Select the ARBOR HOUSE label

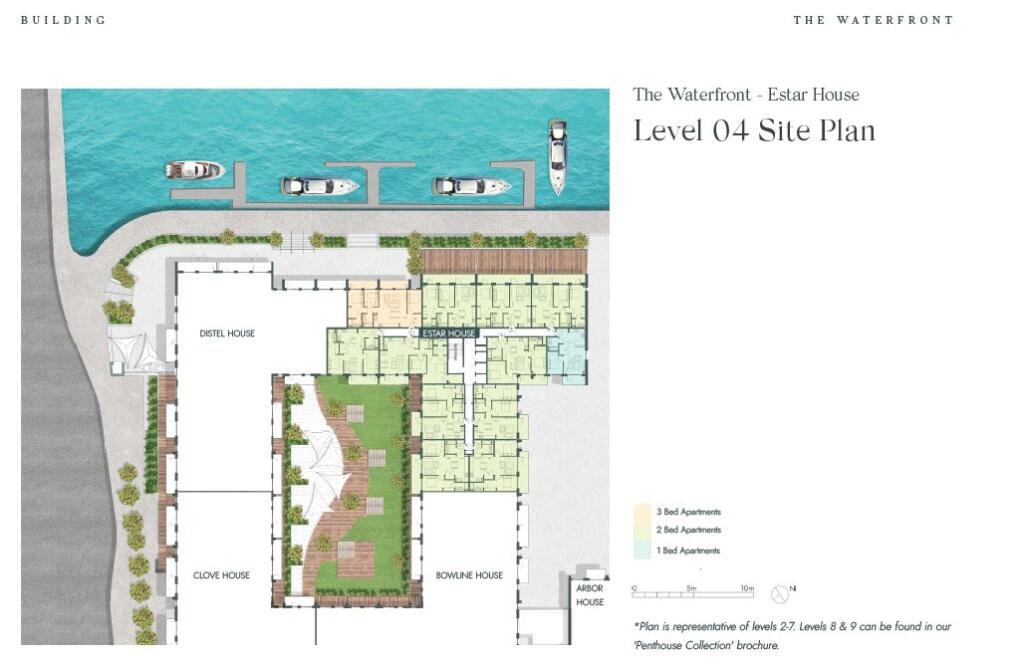click(x=590, y=595)
